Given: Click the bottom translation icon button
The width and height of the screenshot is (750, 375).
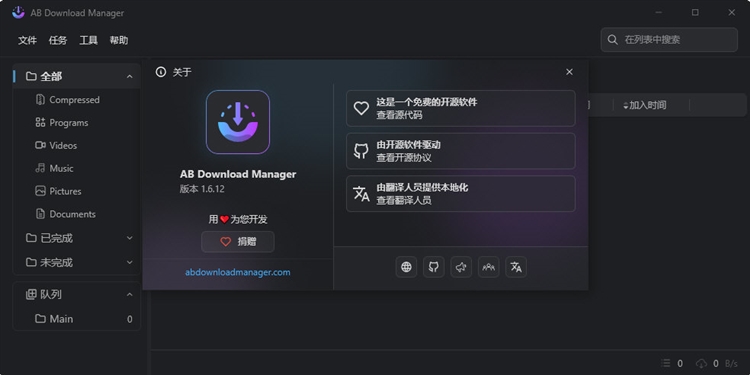Looking at the screenshot, I should point(516,267).
